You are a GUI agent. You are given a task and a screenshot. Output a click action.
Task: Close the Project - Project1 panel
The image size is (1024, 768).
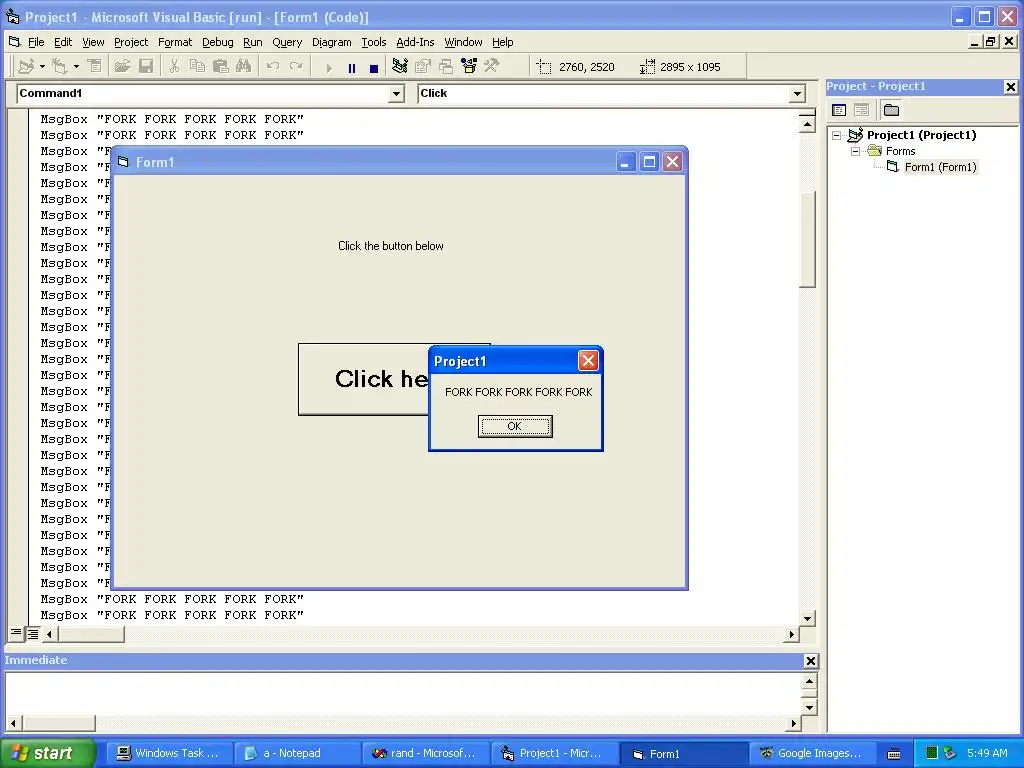1010,86
